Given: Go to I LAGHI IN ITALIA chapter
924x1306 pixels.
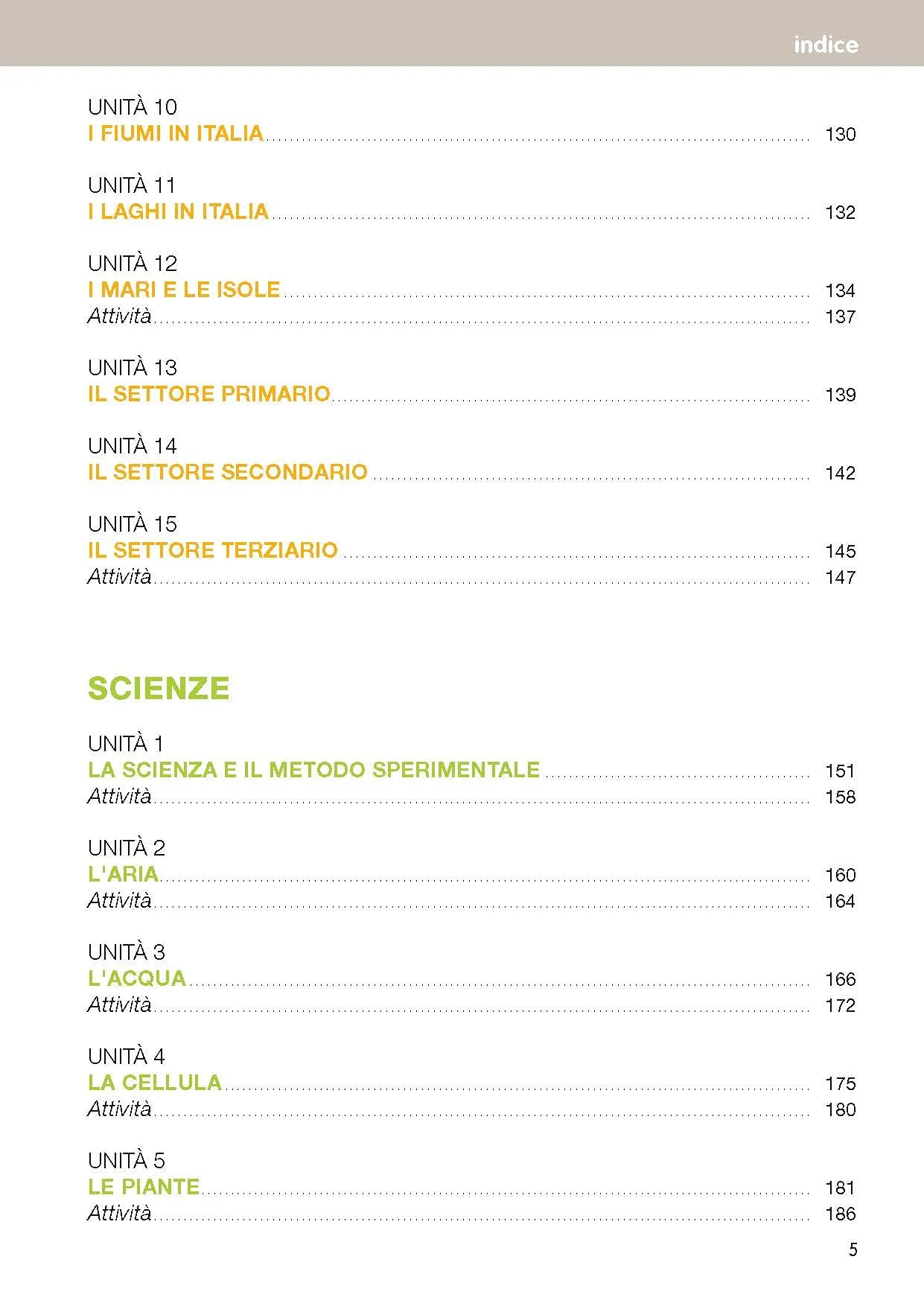Looking at the screenshot, I should click(178, 212).
